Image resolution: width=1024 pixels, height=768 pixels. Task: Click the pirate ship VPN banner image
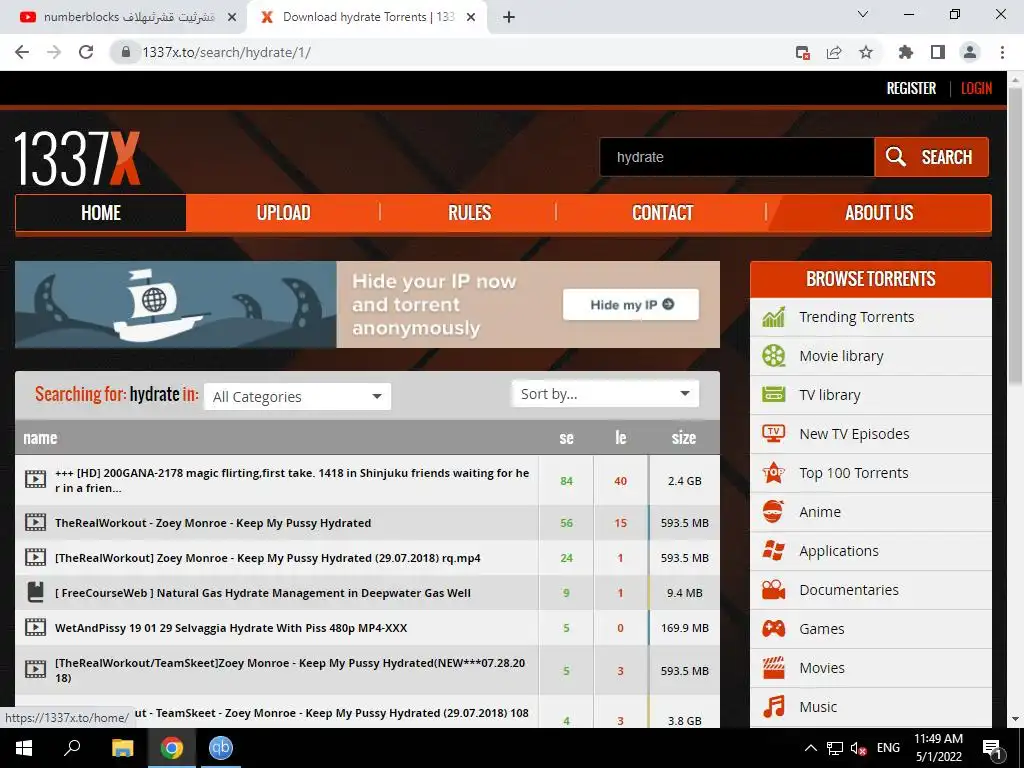[176, 304]
